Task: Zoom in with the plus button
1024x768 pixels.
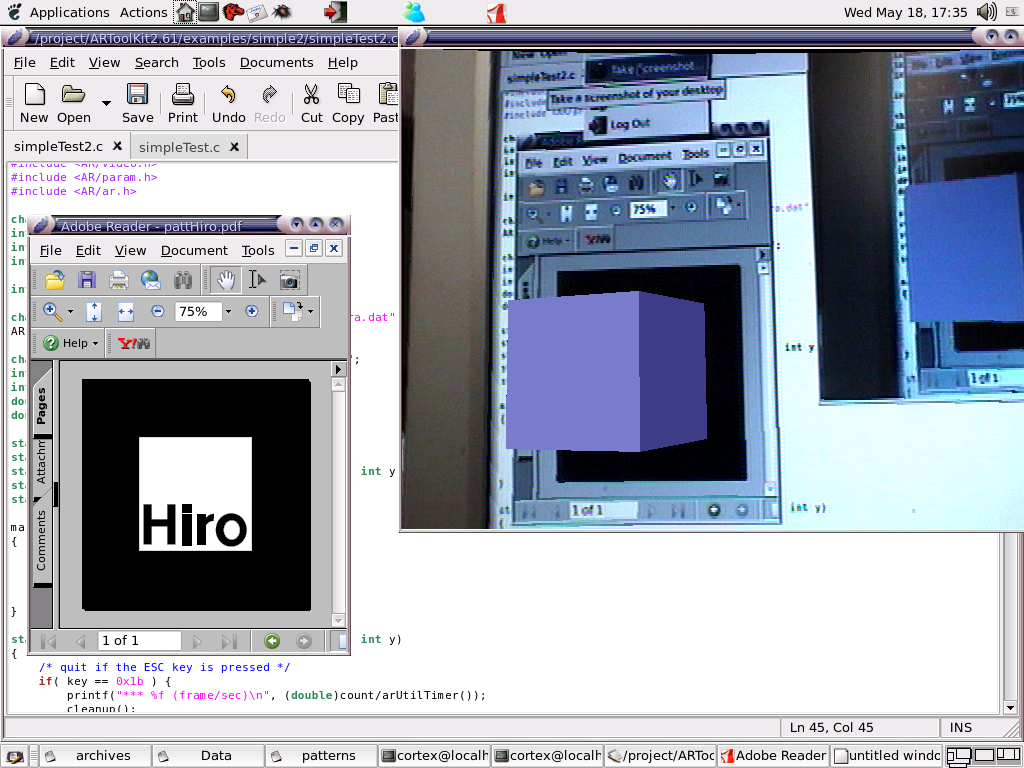Action: pos(251,312)
